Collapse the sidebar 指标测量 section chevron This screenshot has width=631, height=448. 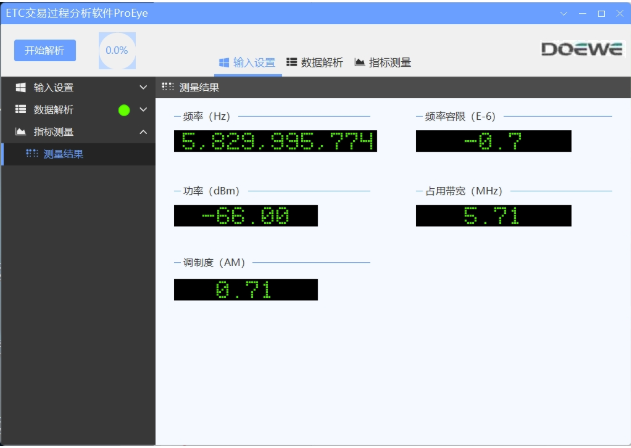143,132
